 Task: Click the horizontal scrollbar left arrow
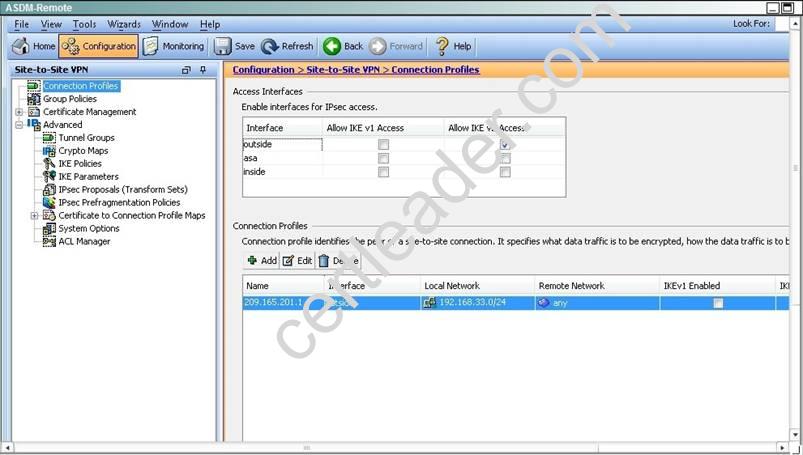[x=7, y=448]
